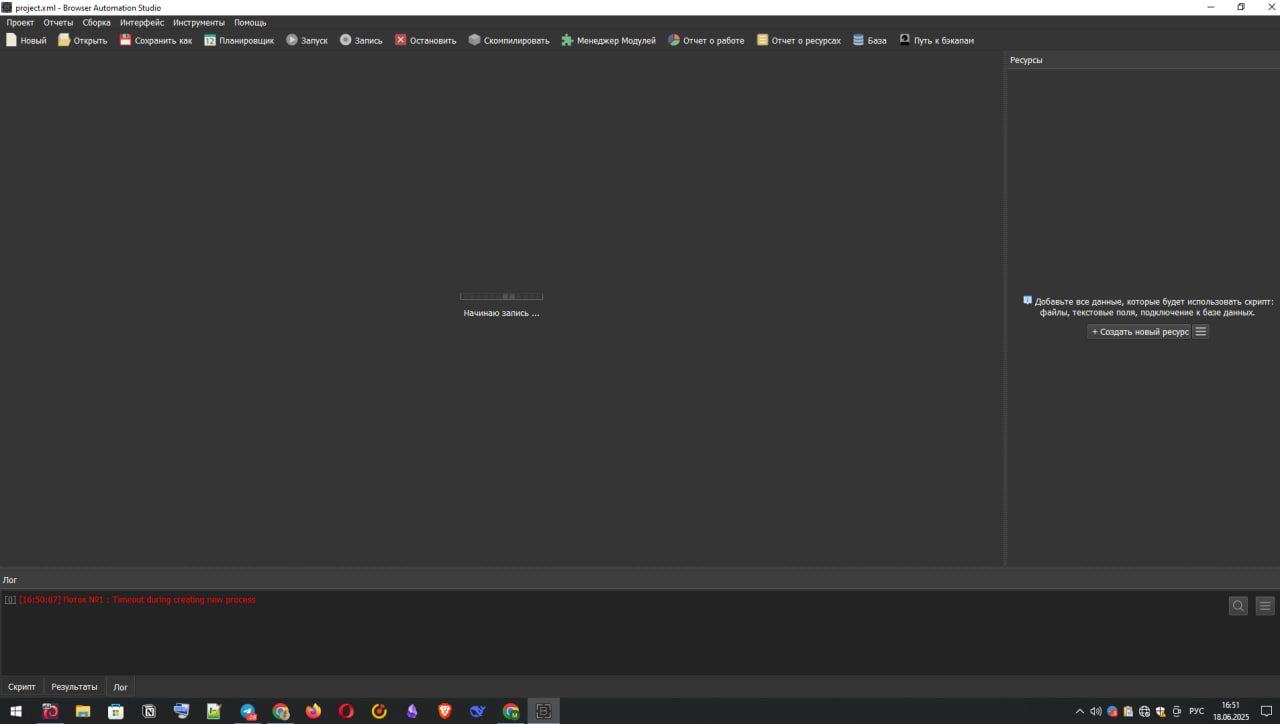Open the Проект menu
Viewport: 1280px width, 724px height.
pos(20,22)
